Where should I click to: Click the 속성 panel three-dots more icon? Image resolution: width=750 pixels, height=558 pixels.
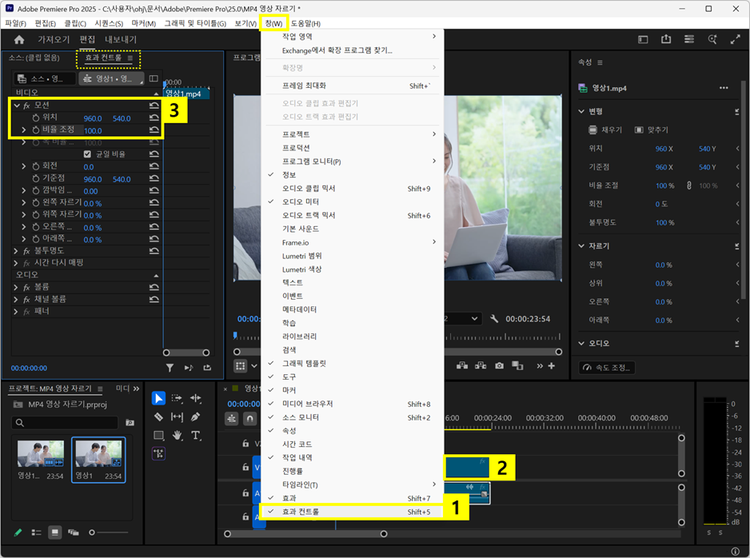(724, 88)
